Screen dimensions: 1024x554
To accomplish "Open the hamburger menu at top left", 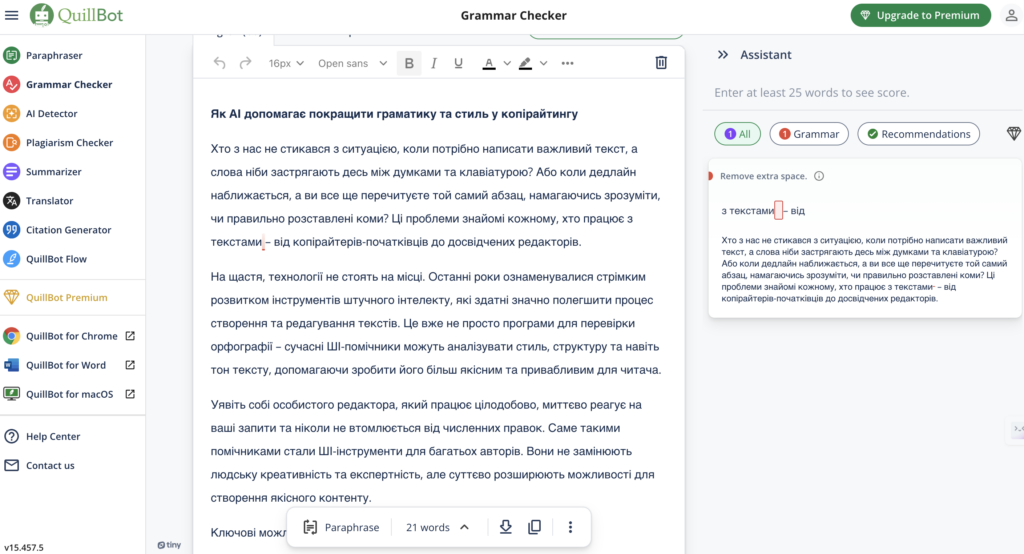I will point(12,15).
